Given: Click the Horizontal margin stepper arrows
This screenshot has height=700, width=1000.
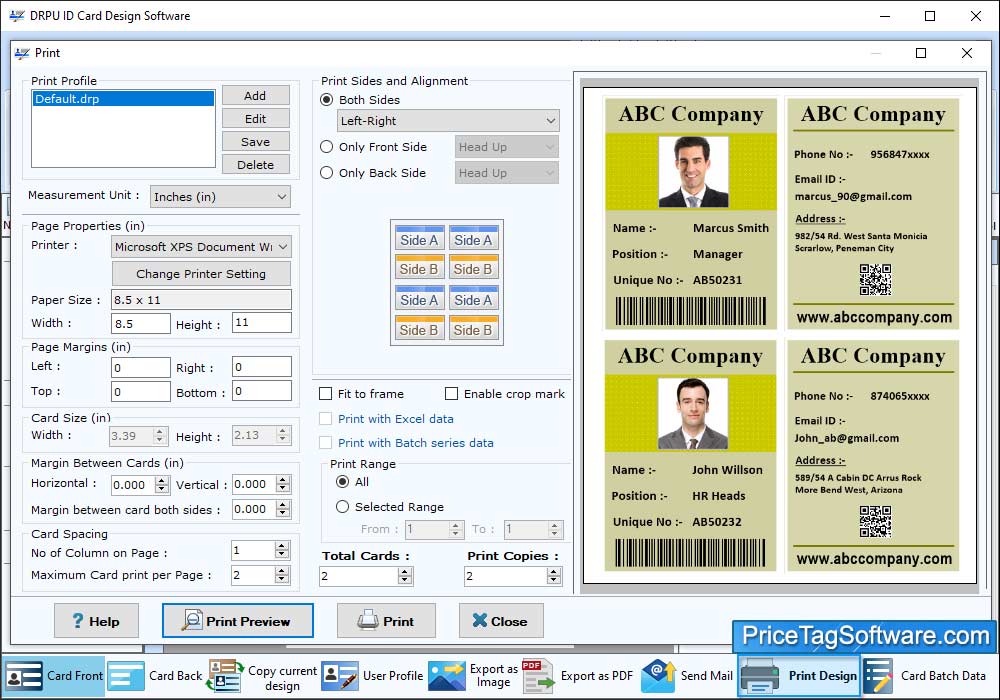Looking at the screenshot, I should click(x=162, y=485).
